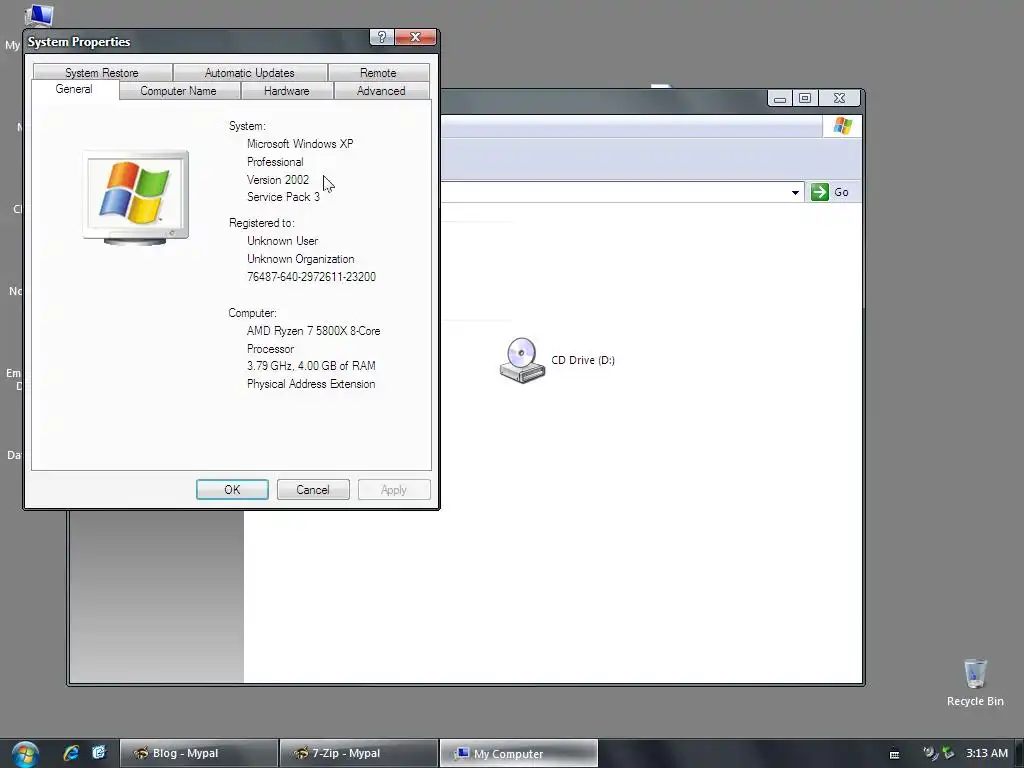
Task: Click the 3.79 GHz, 4.00 GB of RAM line
Action: (311, 366)
